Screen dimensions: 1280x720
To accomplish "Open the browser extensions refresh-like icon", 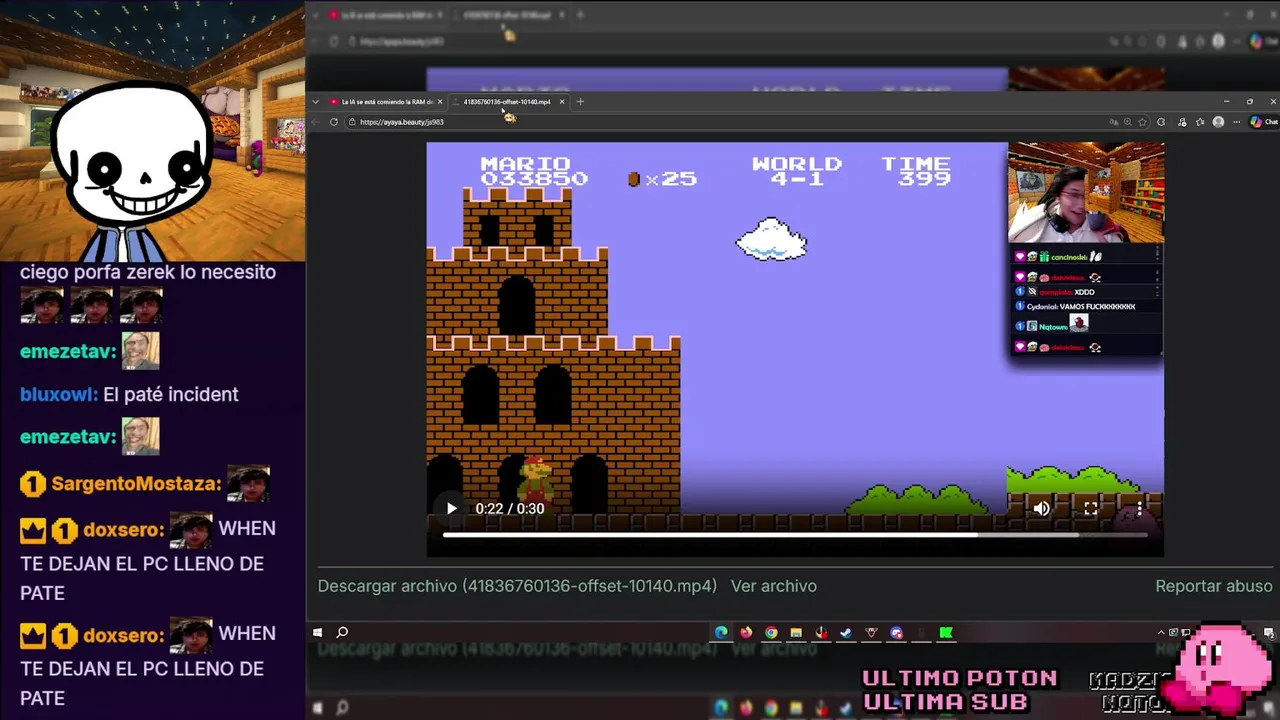I will pyautogui.click(x=1161, y=122).
